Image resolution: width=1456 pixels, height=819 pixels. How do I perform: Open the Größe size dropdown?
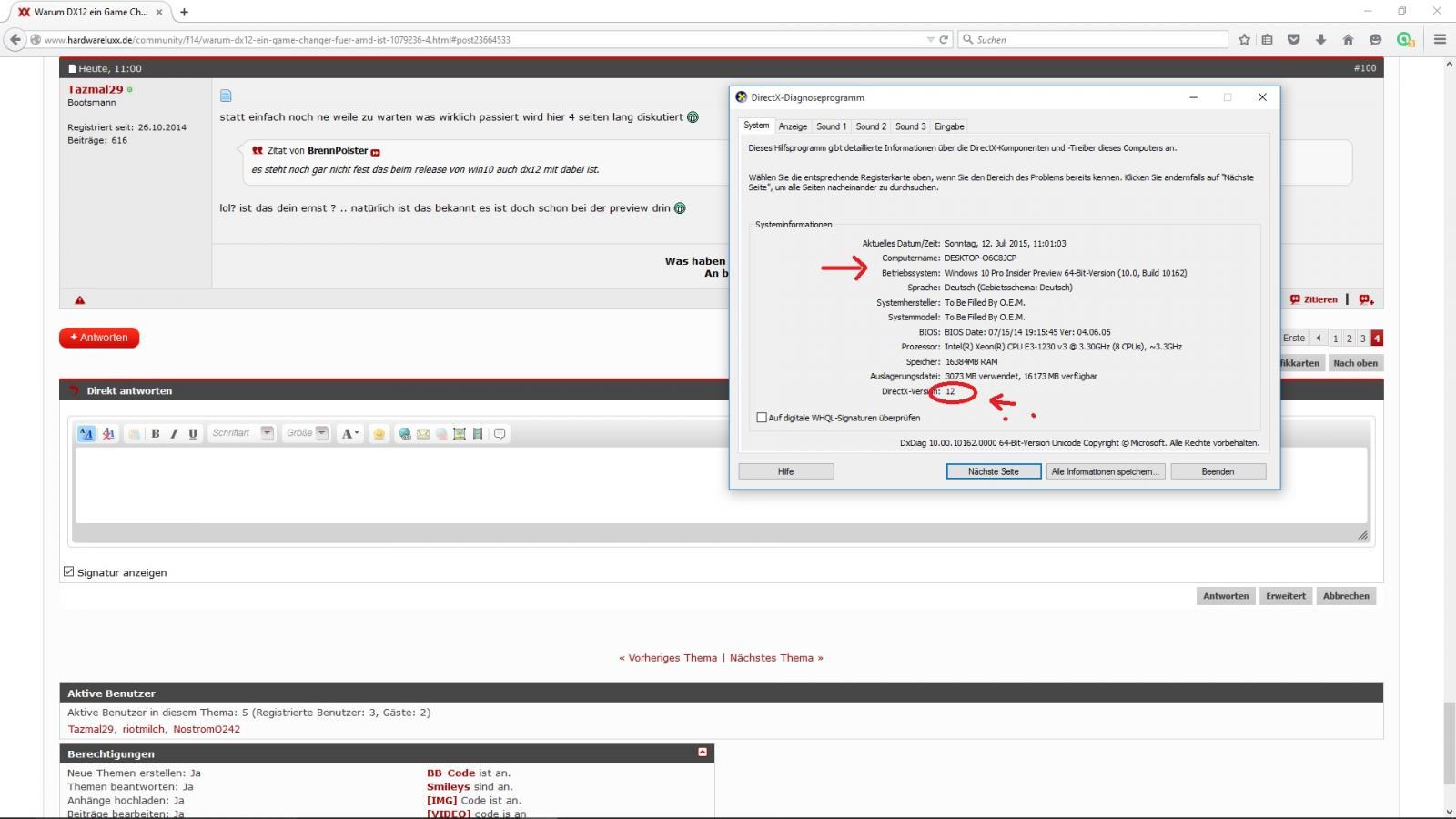[307, 433]
